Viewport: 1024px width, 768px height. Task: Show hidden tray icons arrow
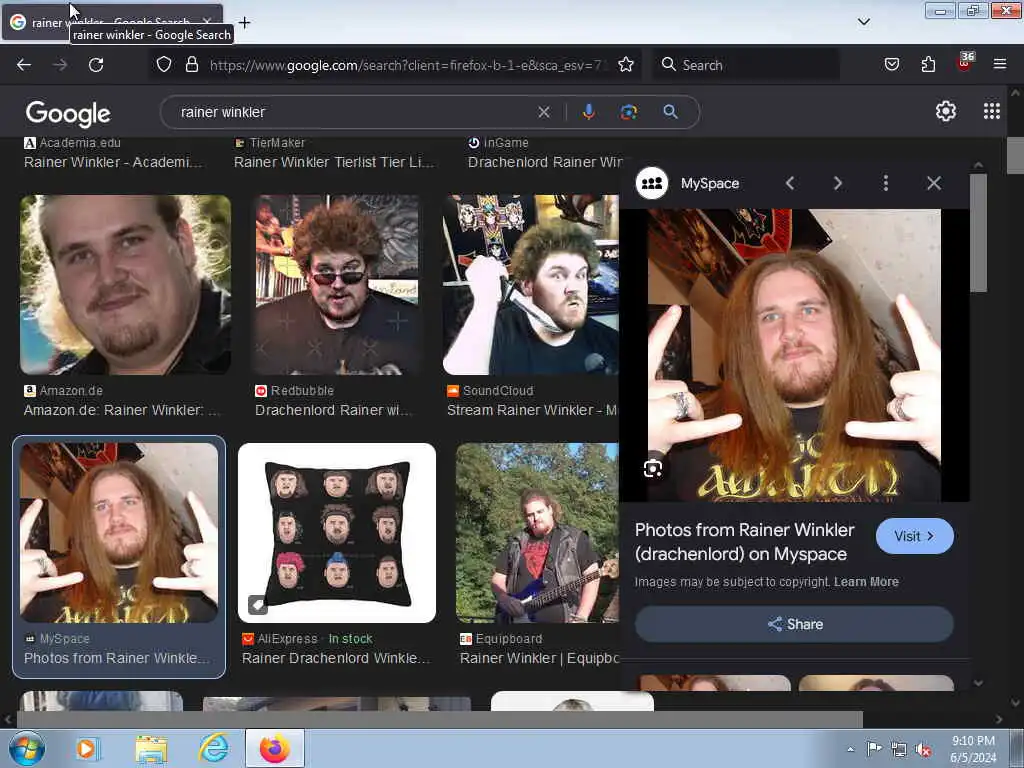[x=850, y=750]
